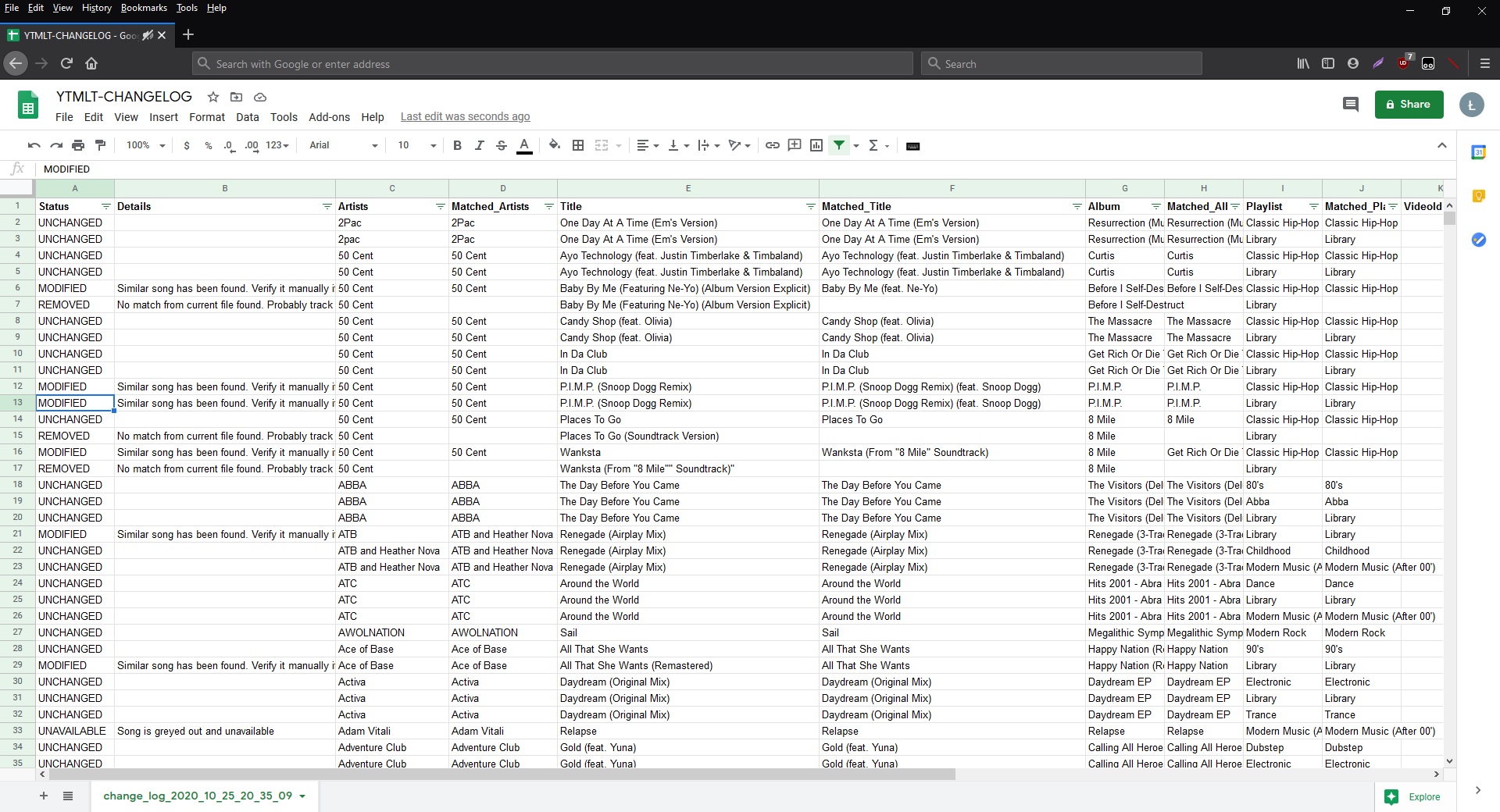Open the text color picker
This screenshot has width=1500, height=812.
click(x=524, y=145)
